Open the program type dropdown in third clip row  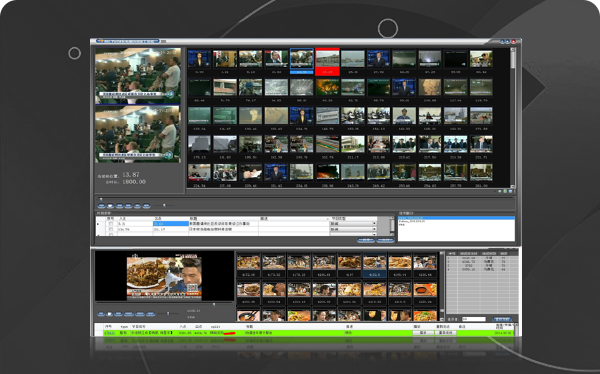(x=374, y=234)
